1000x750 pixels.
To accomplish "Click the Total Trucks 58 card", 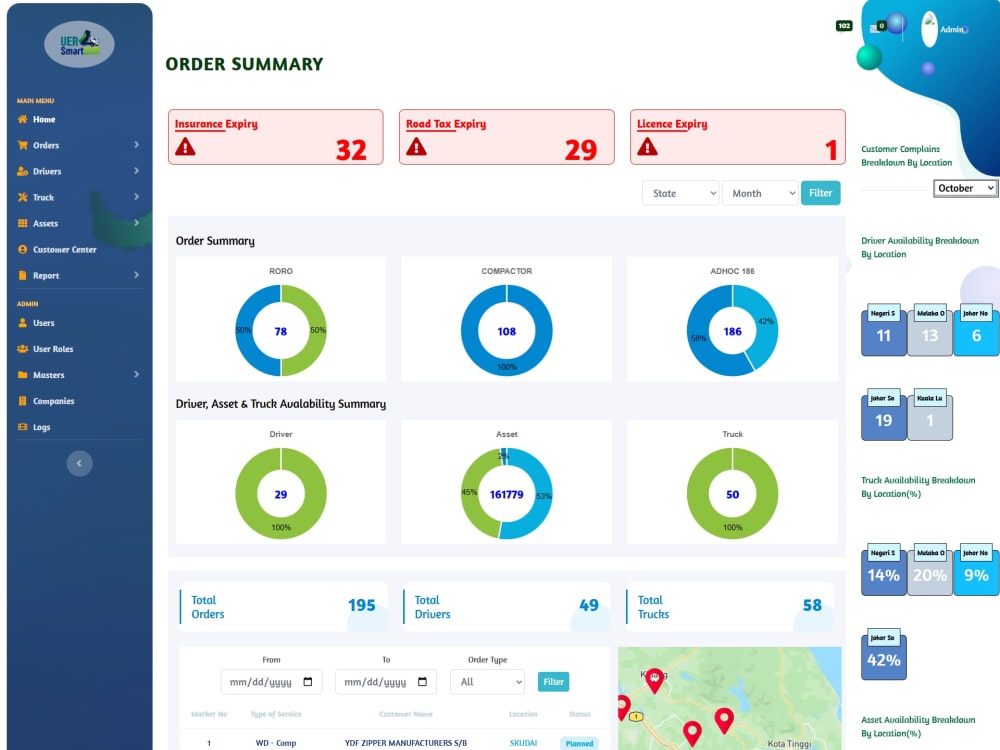I will (x=730, y=607).
